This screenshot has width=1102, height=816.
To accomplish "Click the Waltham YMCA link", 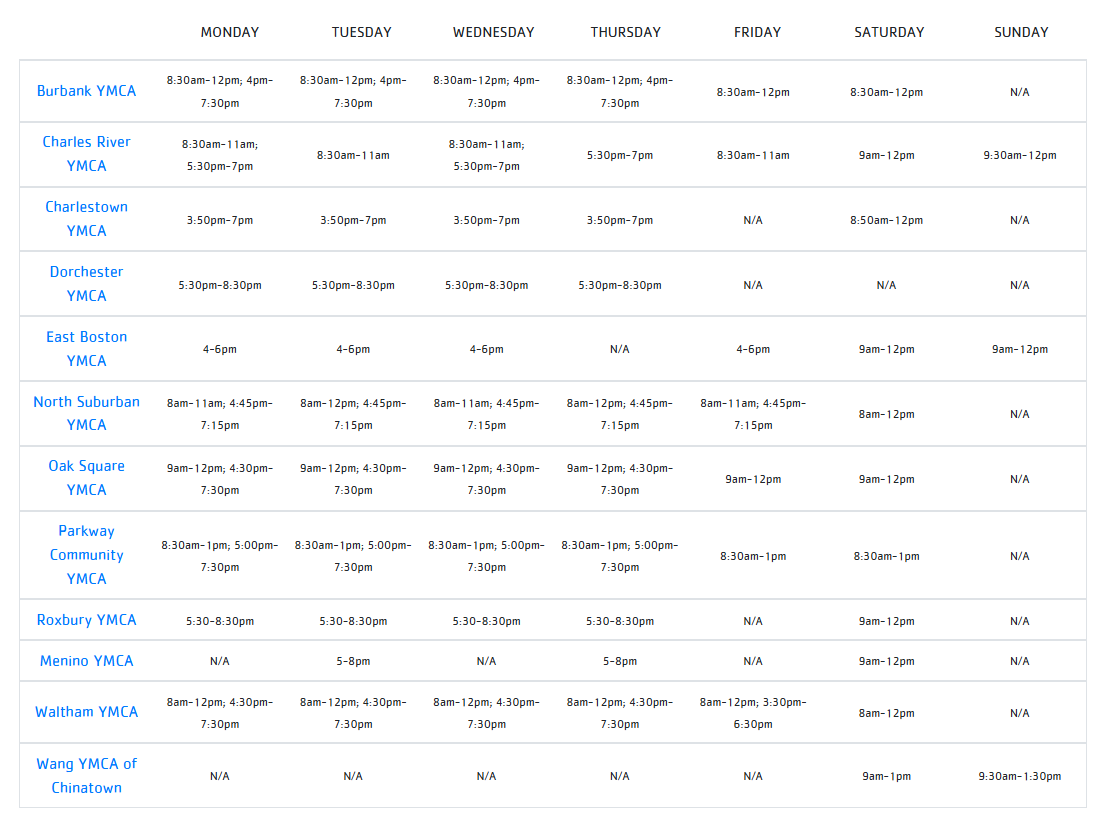I will (x=86, y=712).
